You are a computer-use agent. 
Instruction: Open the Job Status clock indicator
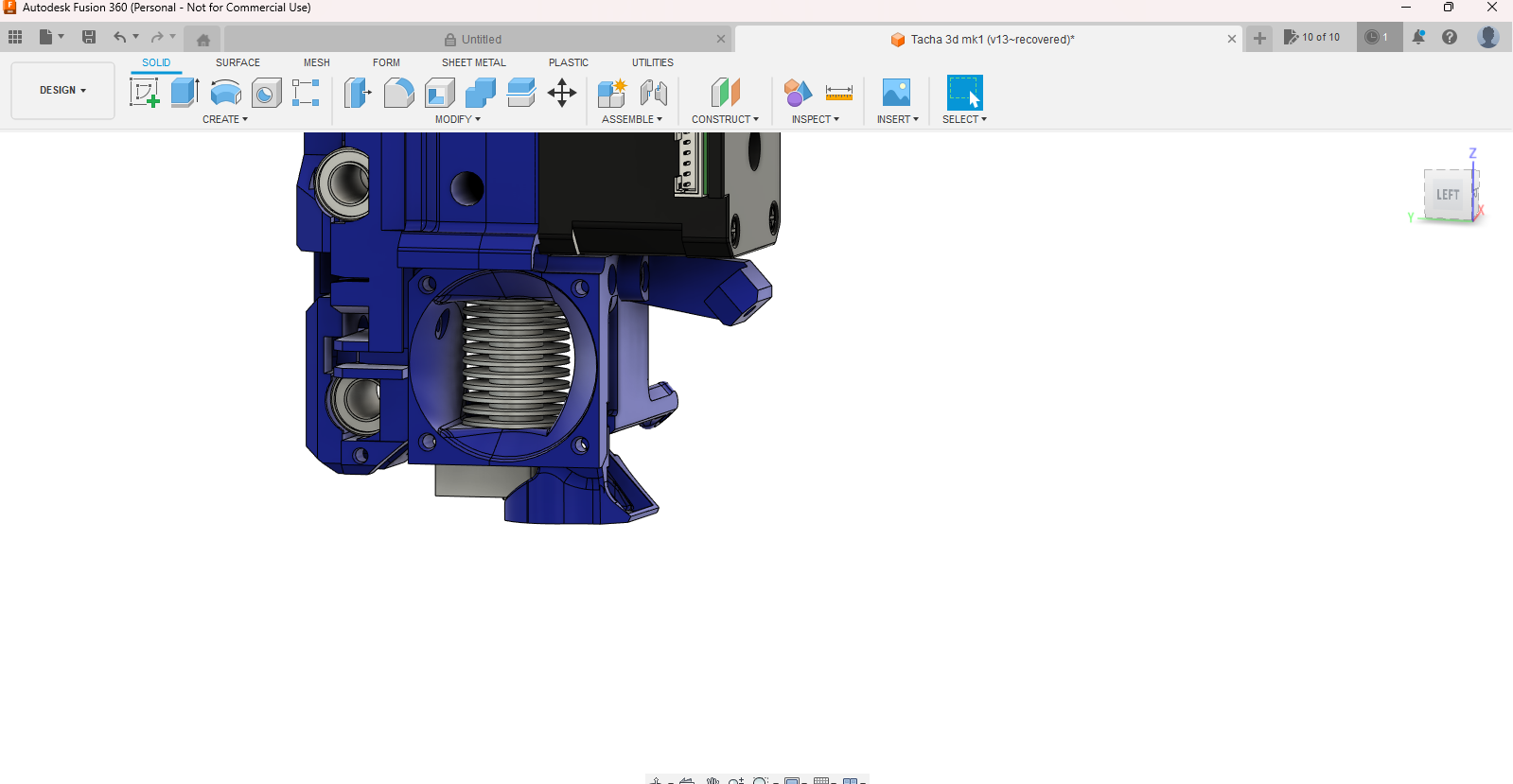[x=1379, y=38]
